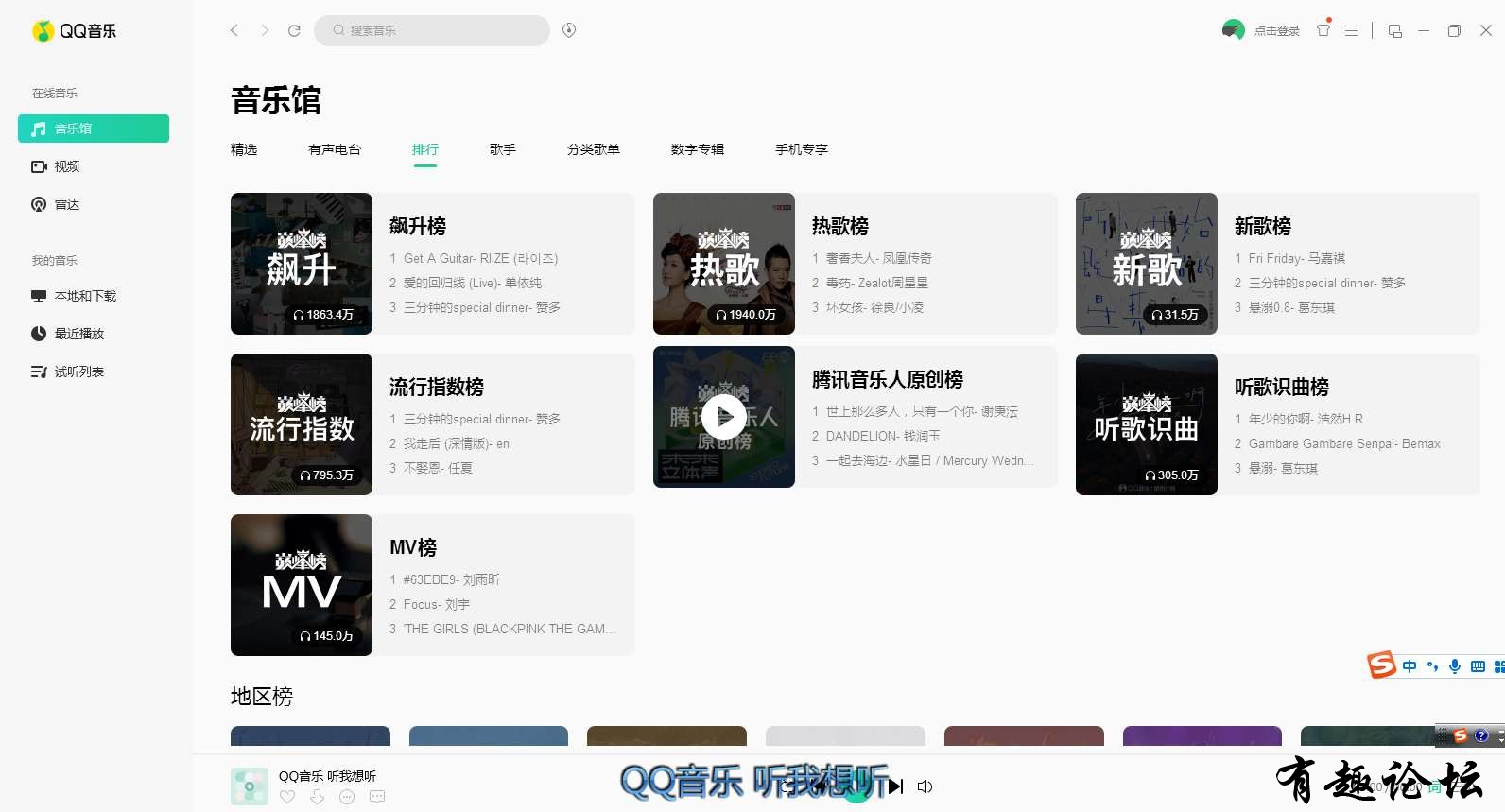Focus the 搜索音乐 search field
Screen dimensions: 1505x812
coord(432,30)
